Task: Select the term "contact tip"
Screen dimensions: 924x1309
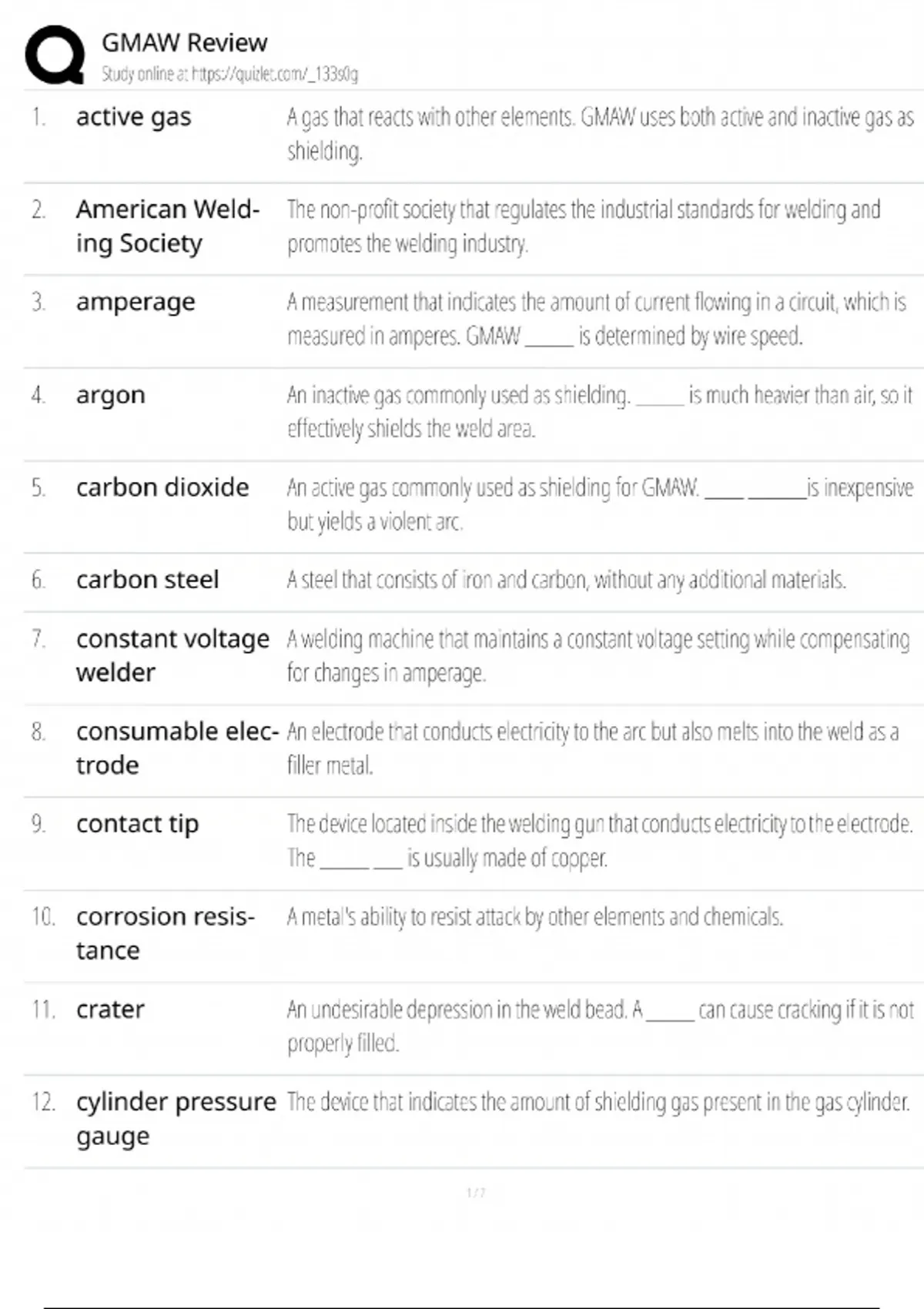Action: coord(137,824)
